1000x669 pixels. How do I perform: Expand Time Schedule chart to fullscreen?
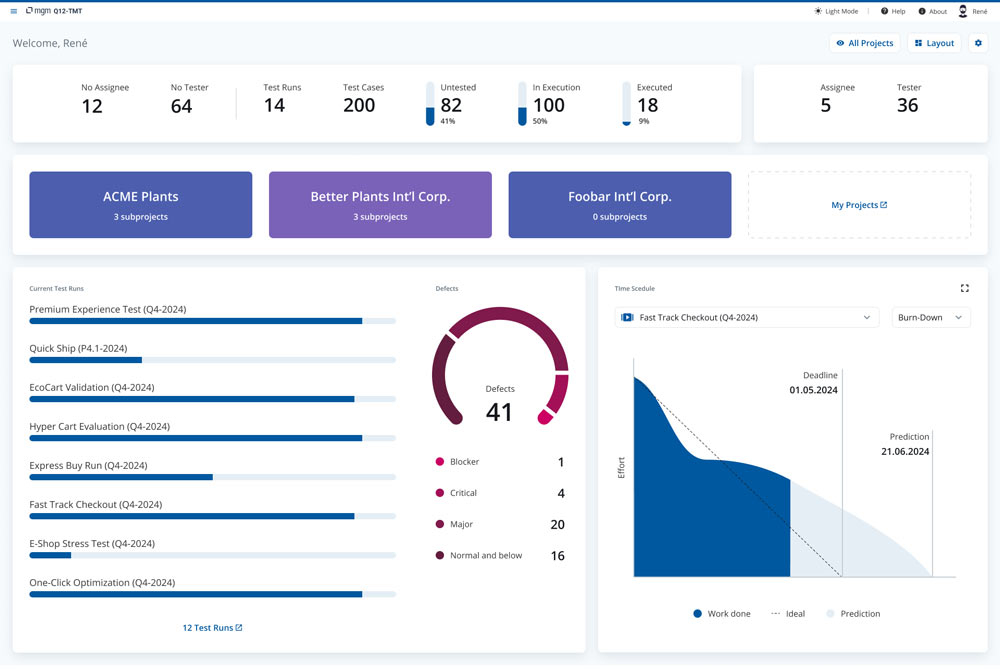pos(964,288)
